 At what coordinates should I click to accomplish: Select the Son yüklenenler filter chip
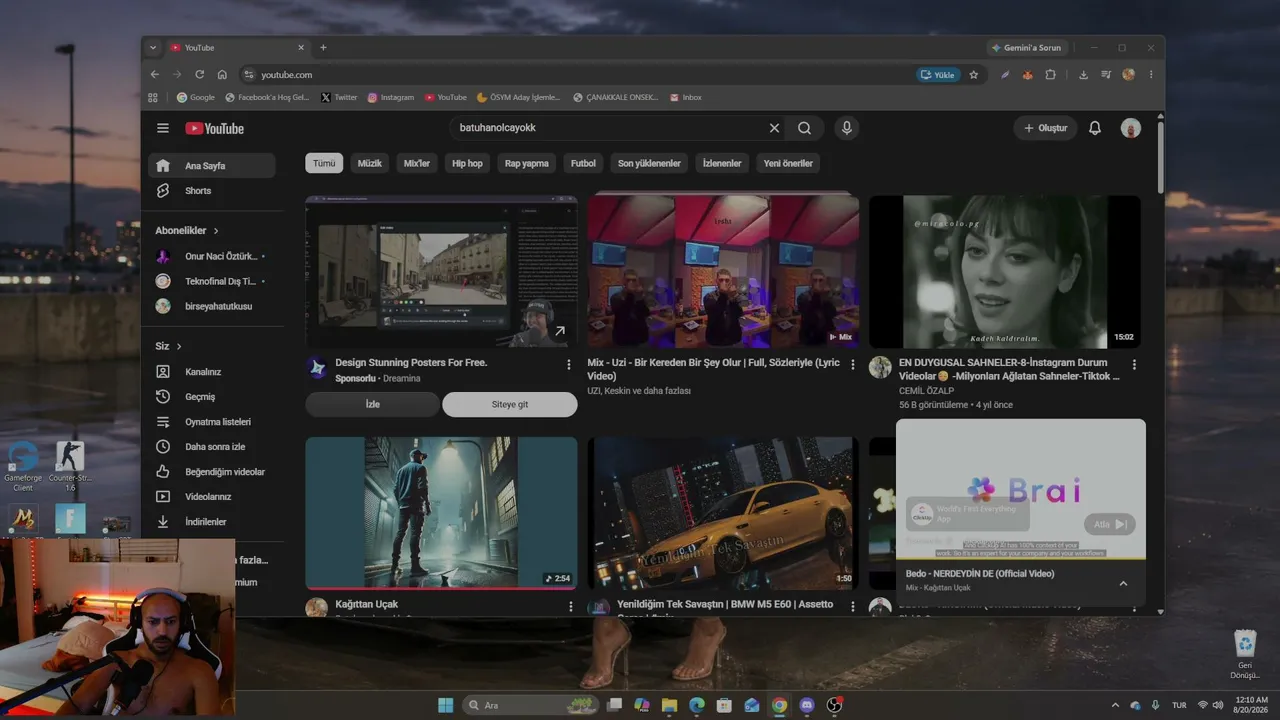point(649,163)
